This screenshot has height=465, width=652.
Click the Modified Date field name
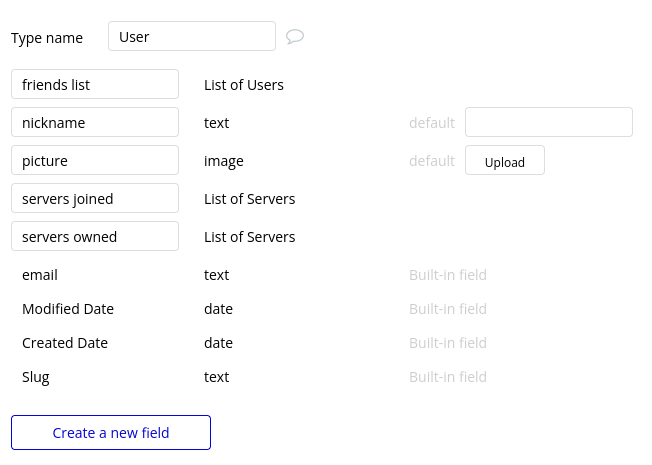tap(68, 309)
